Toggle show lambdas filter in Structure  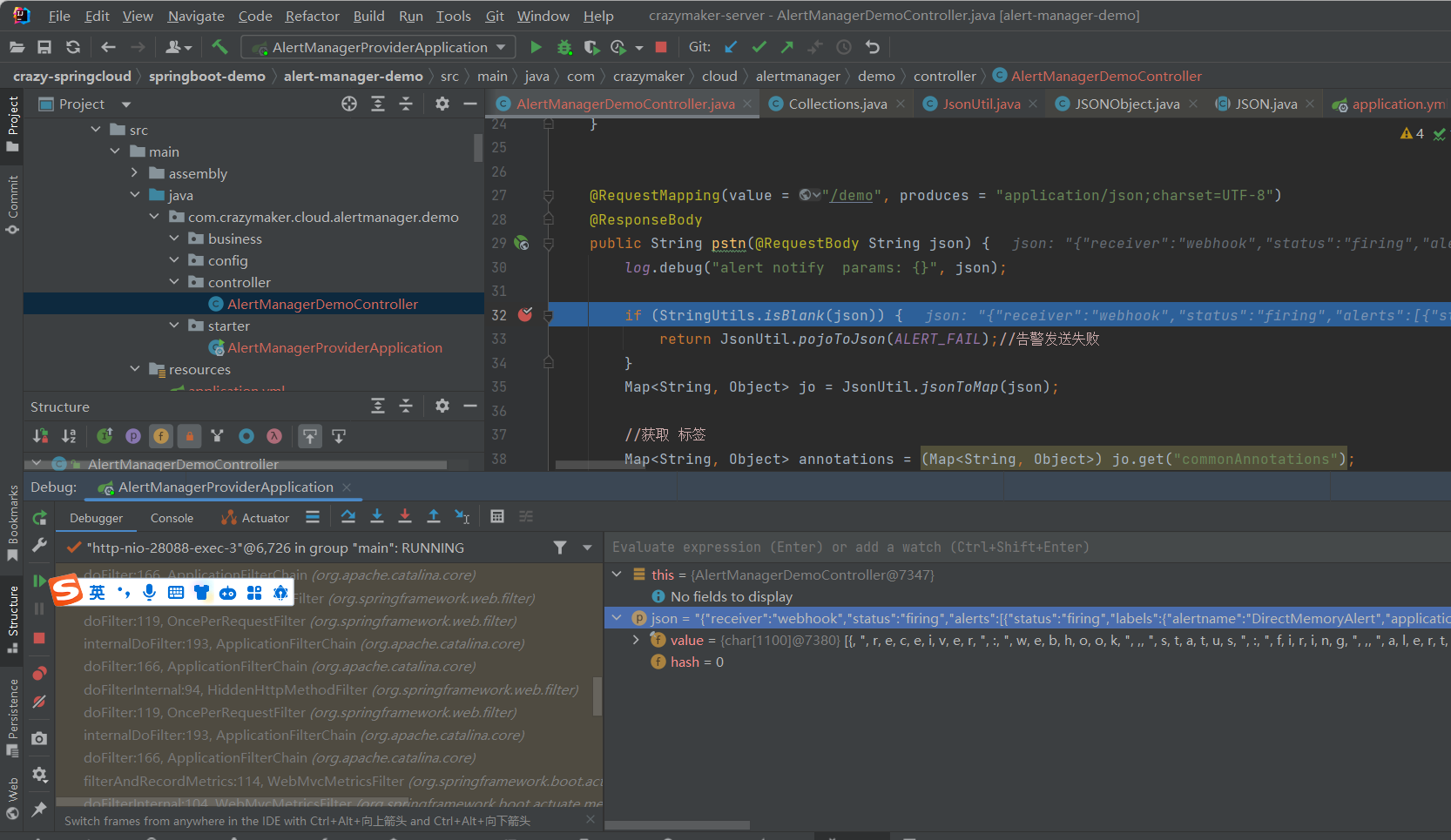(274, 436)
